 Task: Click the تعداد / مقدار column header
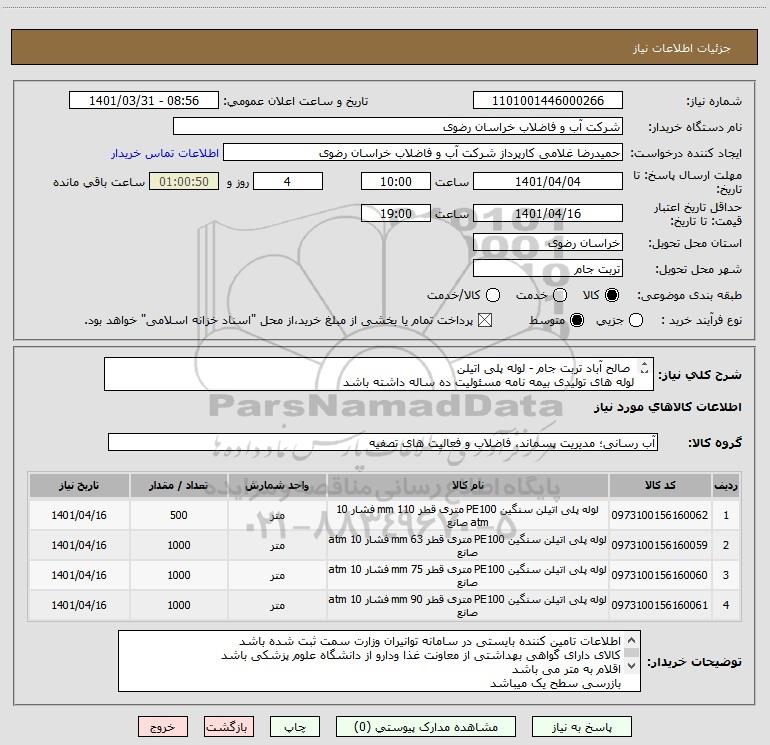point(178,485)
